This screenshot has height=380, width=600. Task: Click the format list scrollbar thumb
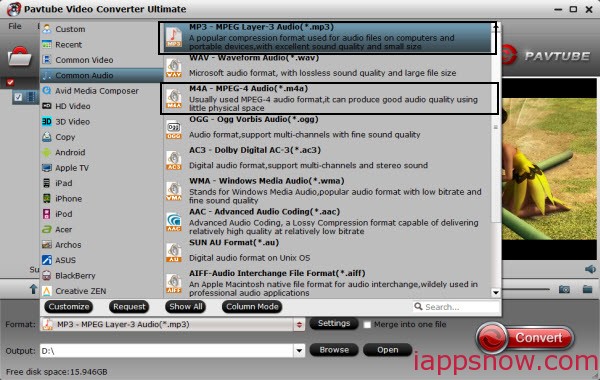[x=496, y=126]
